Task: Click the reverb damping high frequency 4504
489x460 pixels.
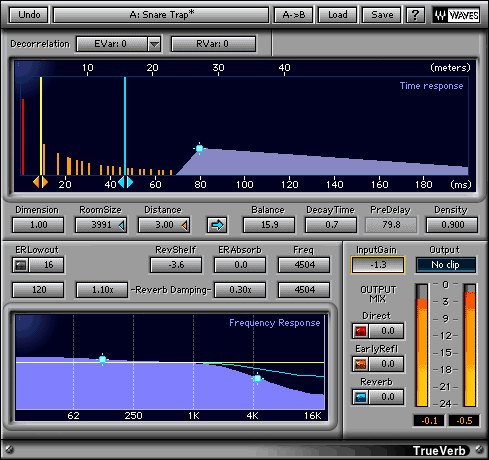Action: 304,290
